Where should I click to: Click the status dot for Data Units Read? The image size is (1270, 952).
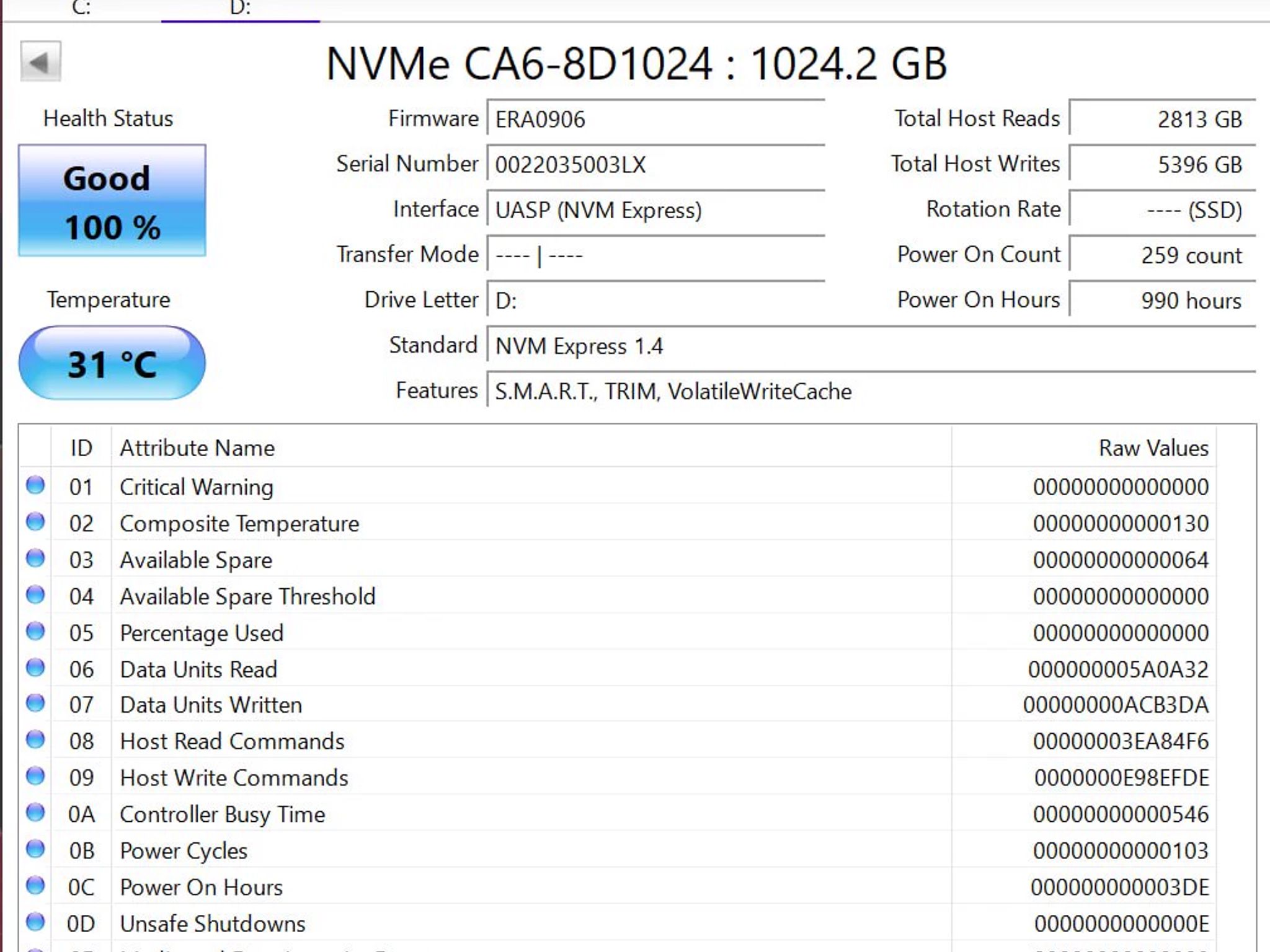point(35,668)
